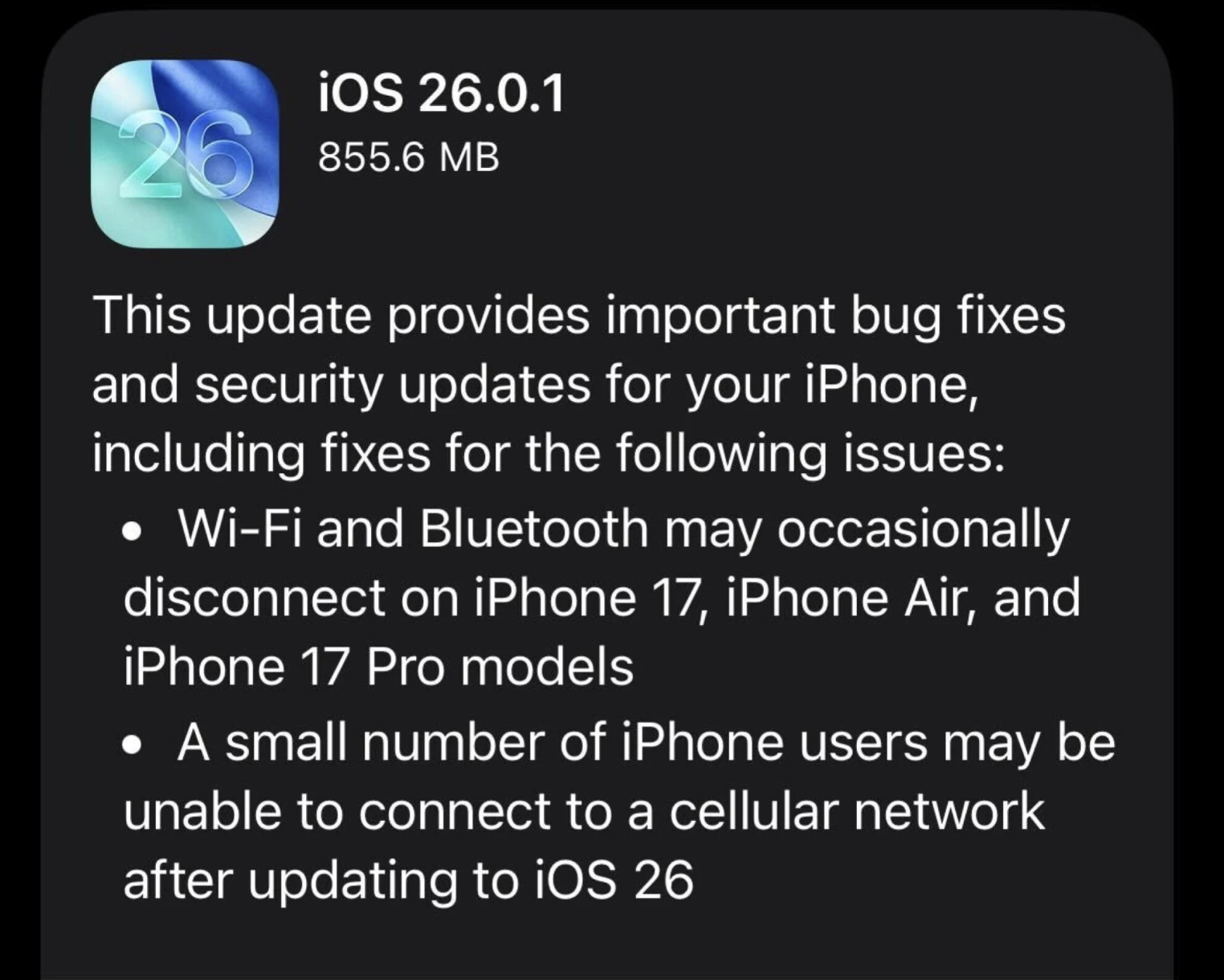Click the 'Wi-Fi and Bluetooth' text
Image resolution: width=1224 pixels, height=980 pixels.
coord(413,529)
